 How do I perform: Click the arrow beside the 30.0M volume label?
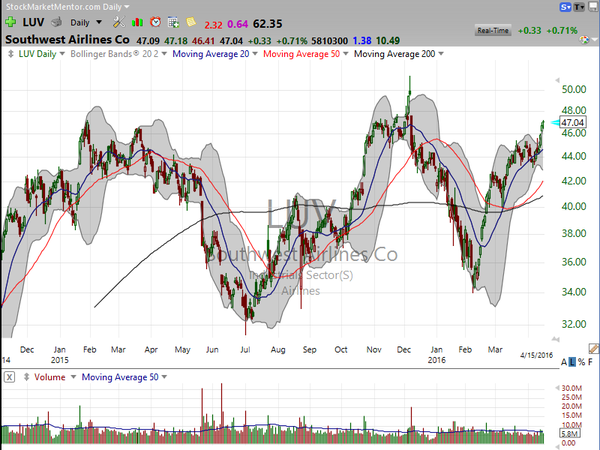pyautogui.click(x=558, y=388)
